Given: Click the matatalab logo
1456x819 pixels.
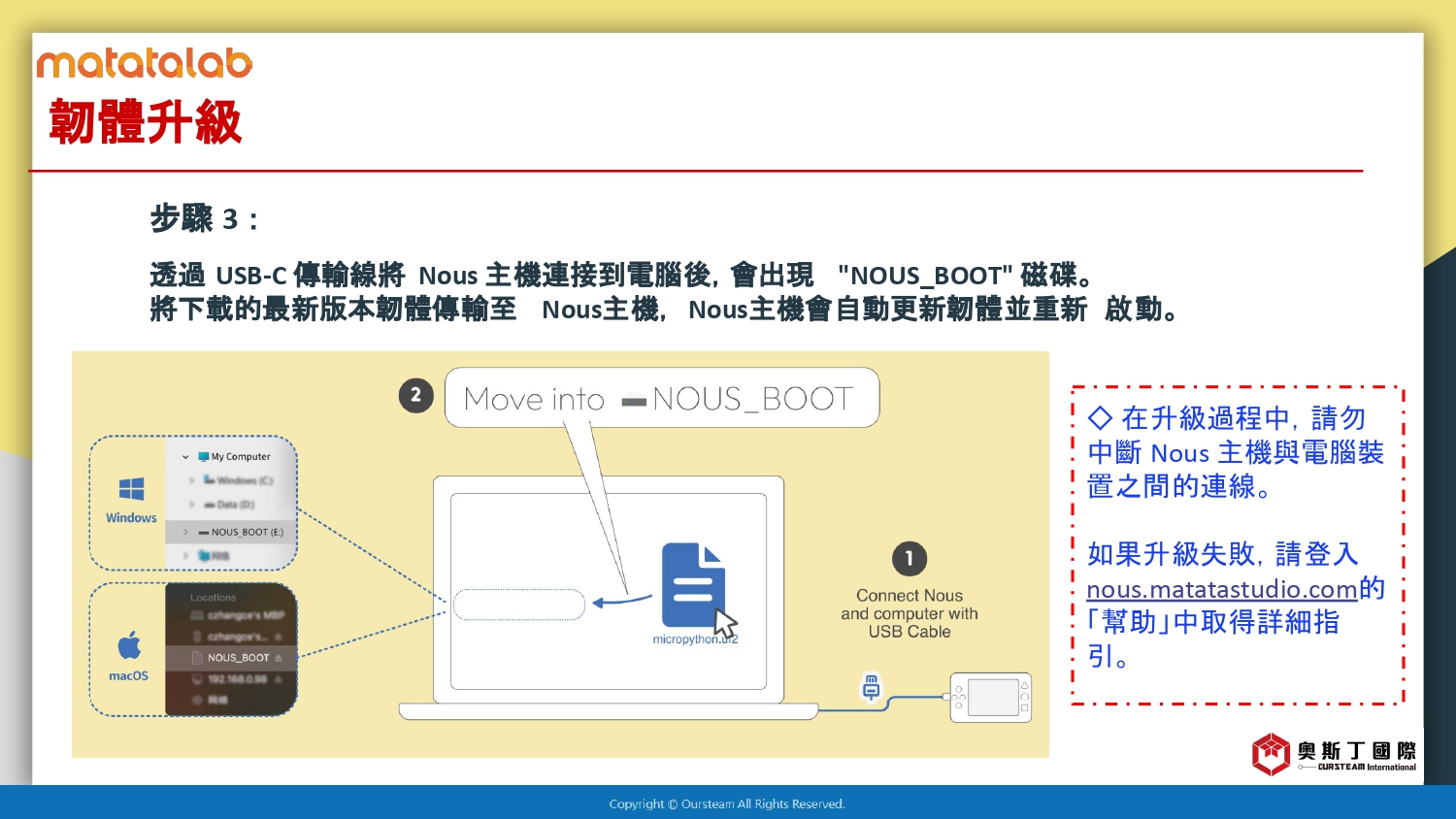Looking at the screenshot, I should coord(145,64).
